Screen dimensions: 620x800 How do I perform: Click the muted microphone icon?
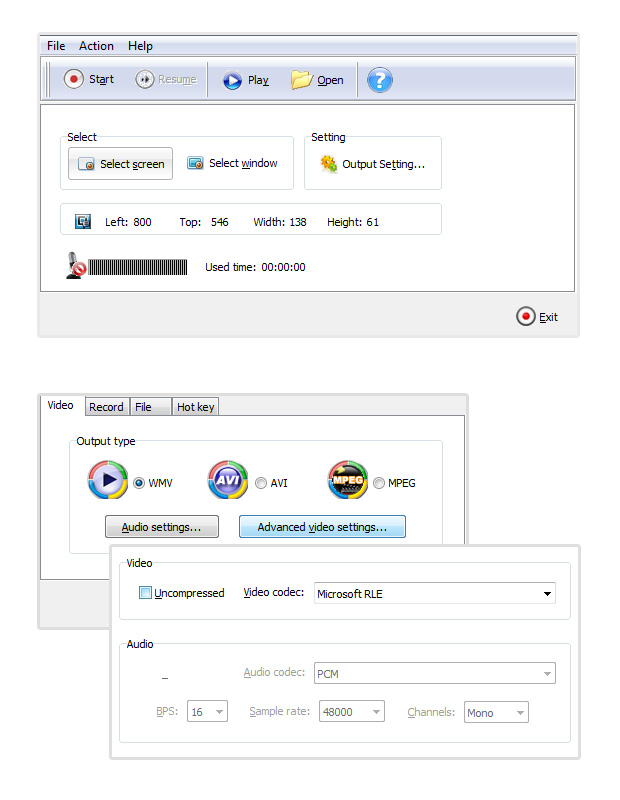pos(75,266)
